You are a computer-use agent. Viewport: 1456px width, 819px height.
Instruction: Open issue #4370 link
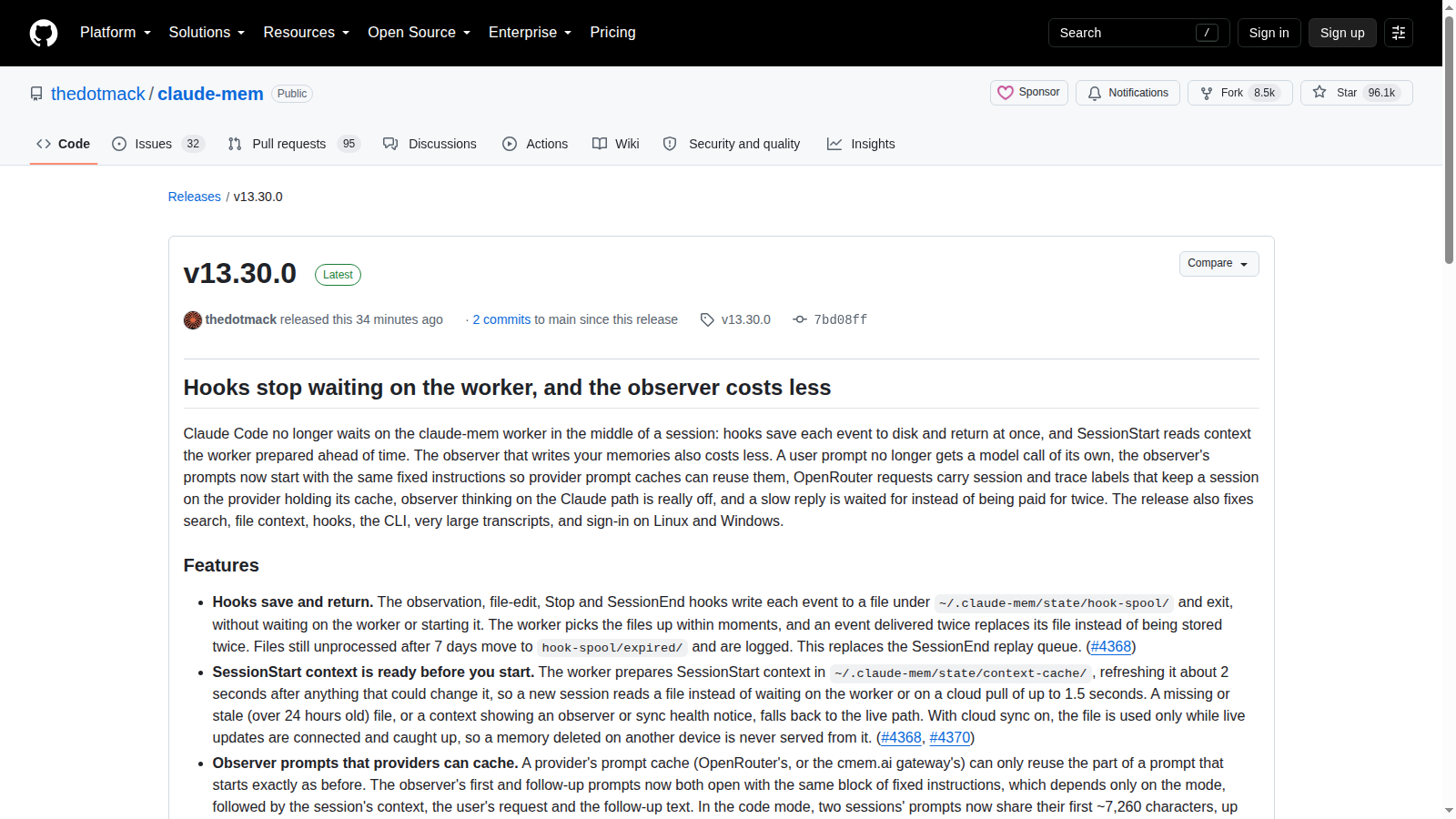[x=950, y=737]
